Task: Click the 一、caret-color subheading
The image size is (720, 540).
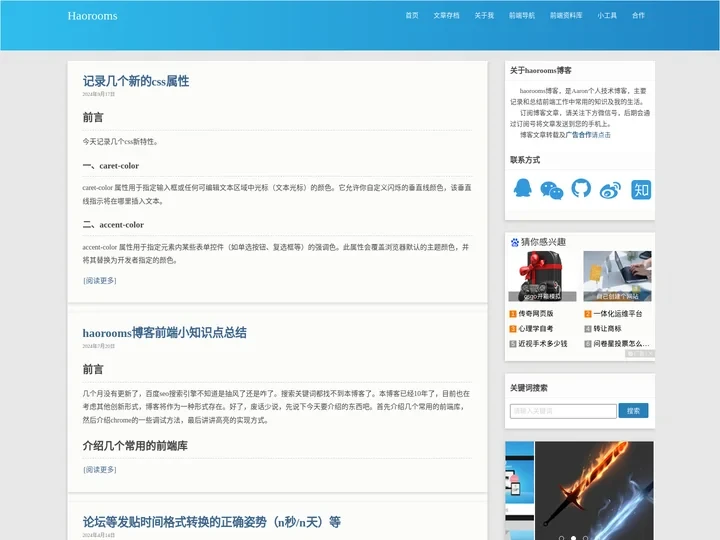Action: (x=111, y=166)
